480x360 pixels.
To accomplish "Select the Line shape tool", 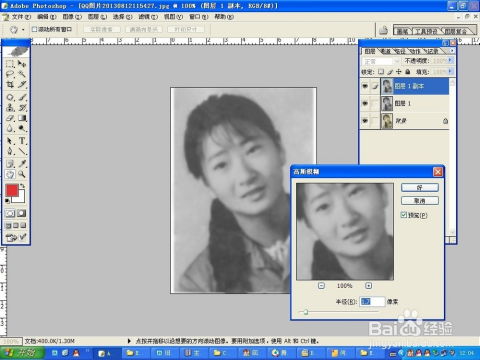I will [x=22, y=151].
